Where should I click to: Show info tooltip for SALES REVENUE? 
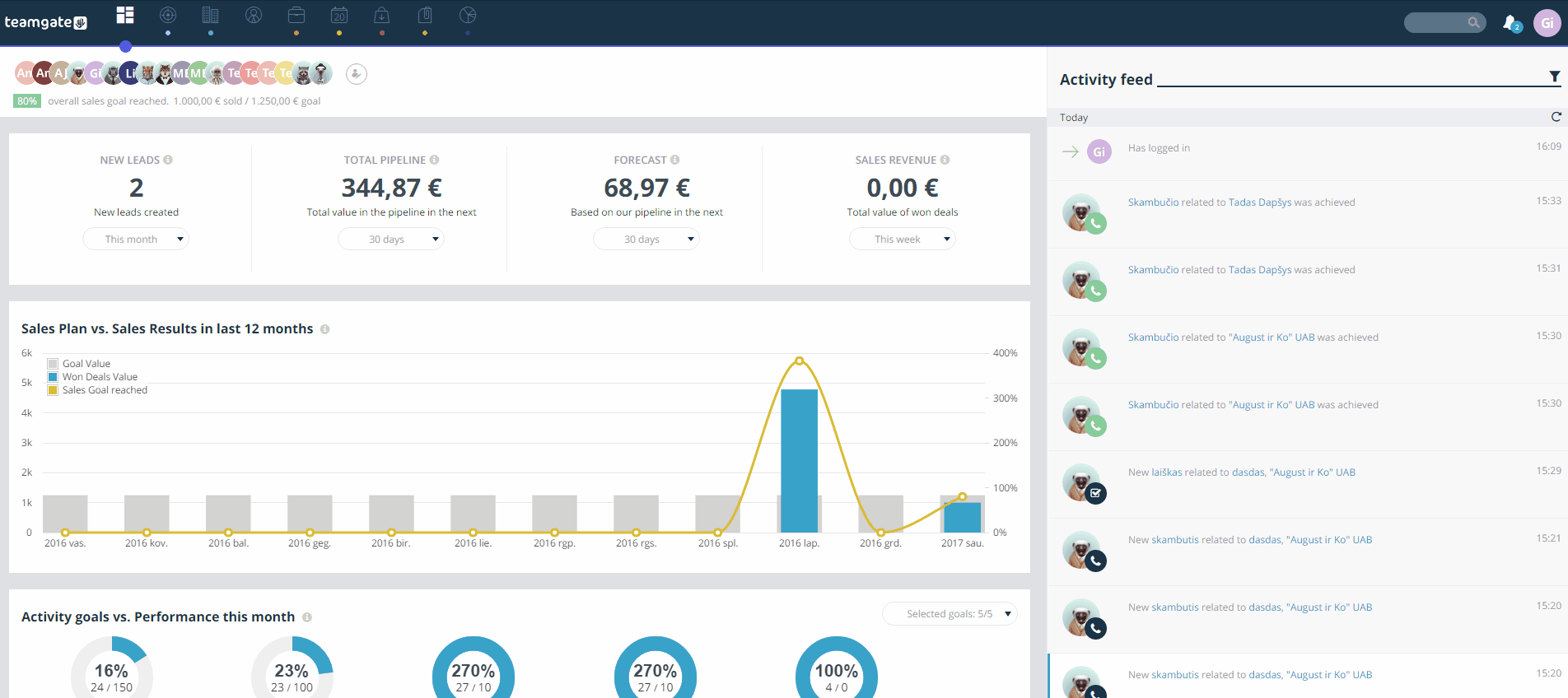tap(945, 160)
